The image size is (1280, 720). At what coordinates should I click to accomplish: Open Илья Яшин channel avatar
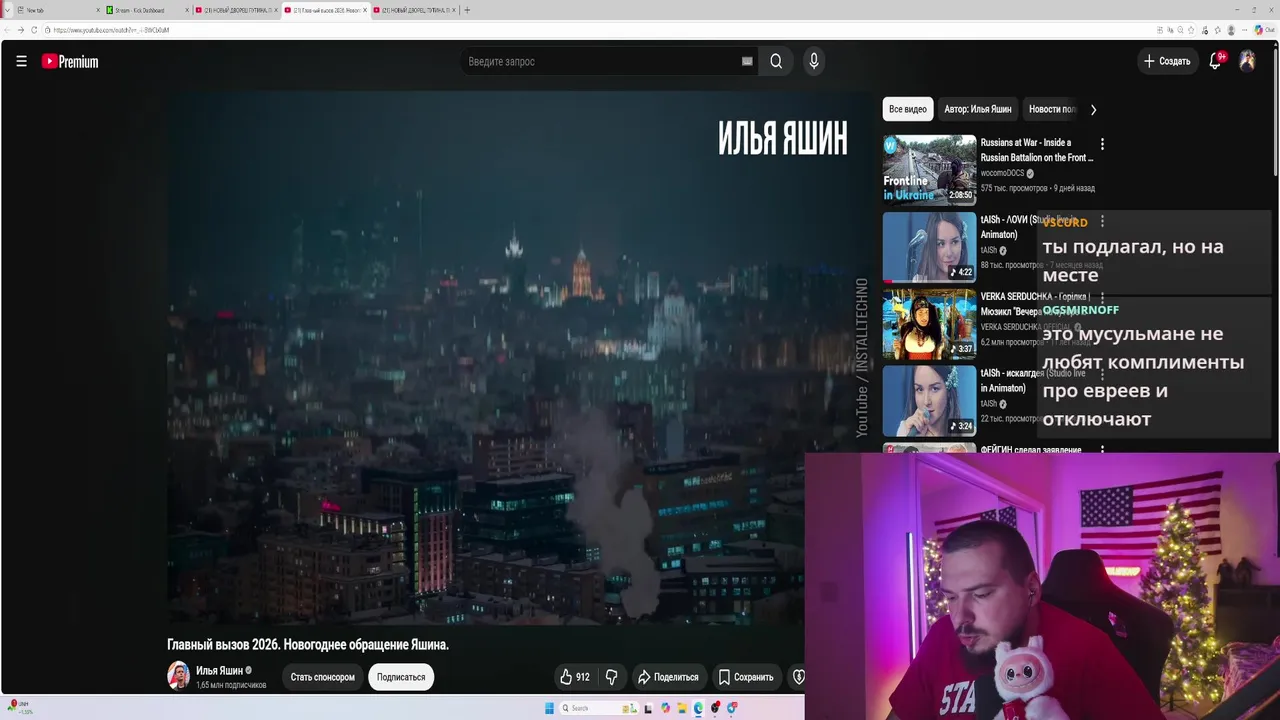[x=178, y=676]
